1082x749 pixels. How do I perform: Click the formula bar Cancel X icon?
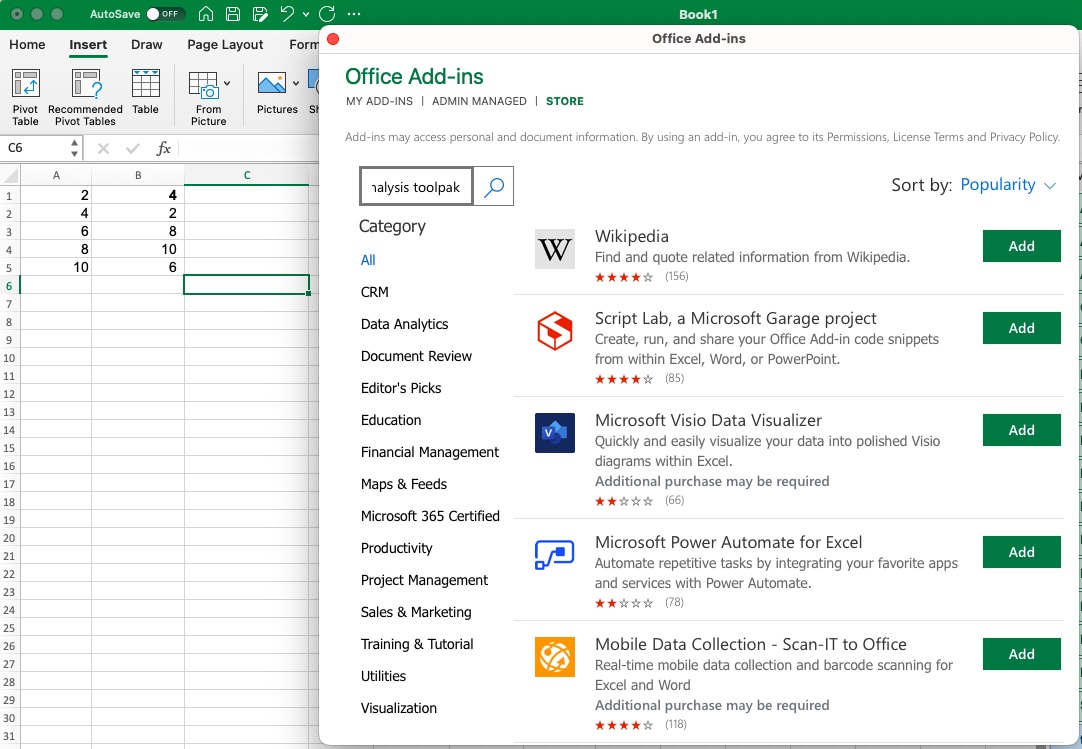click(x=104, y=148)
